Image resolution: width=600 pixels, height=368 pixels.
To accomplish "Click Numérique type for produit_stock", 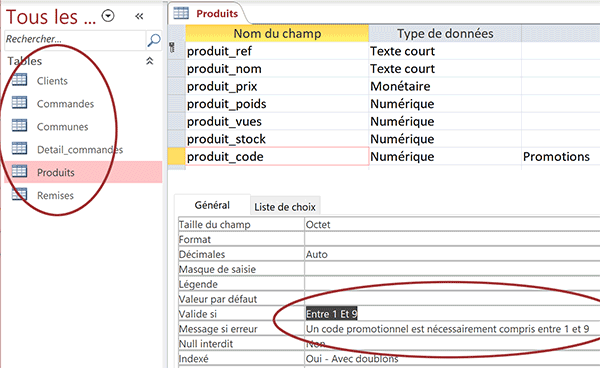I will [445, 139].
